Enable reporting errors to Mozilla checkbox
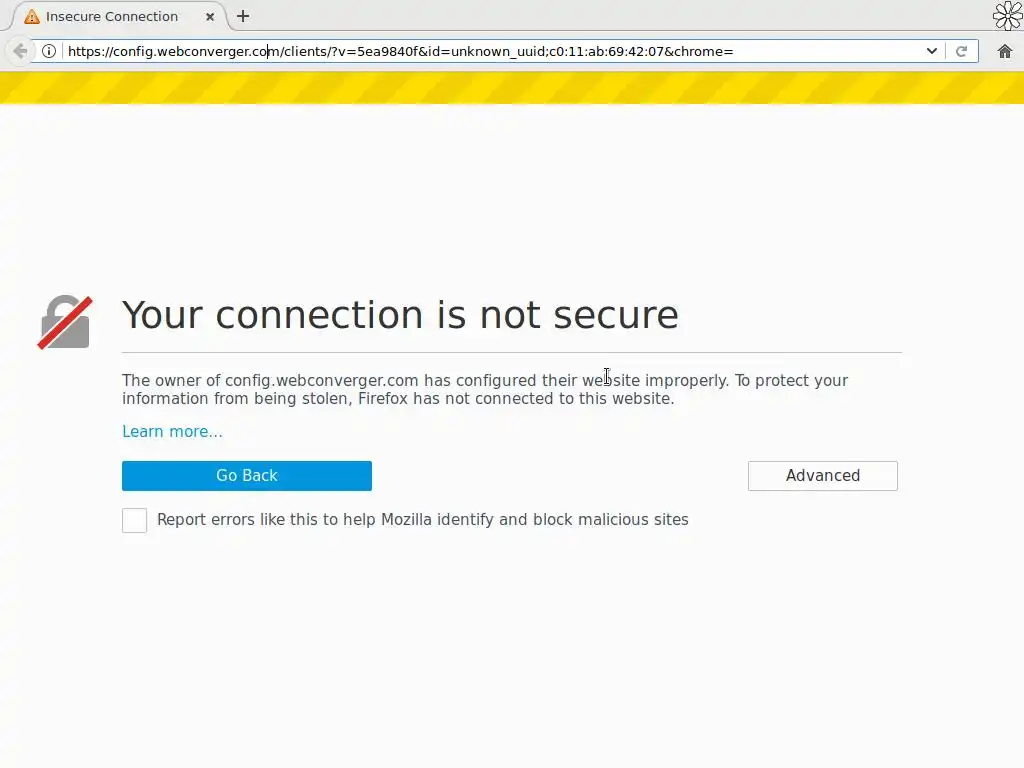The height and width of the screenshot is (768, 1024). 135,520
